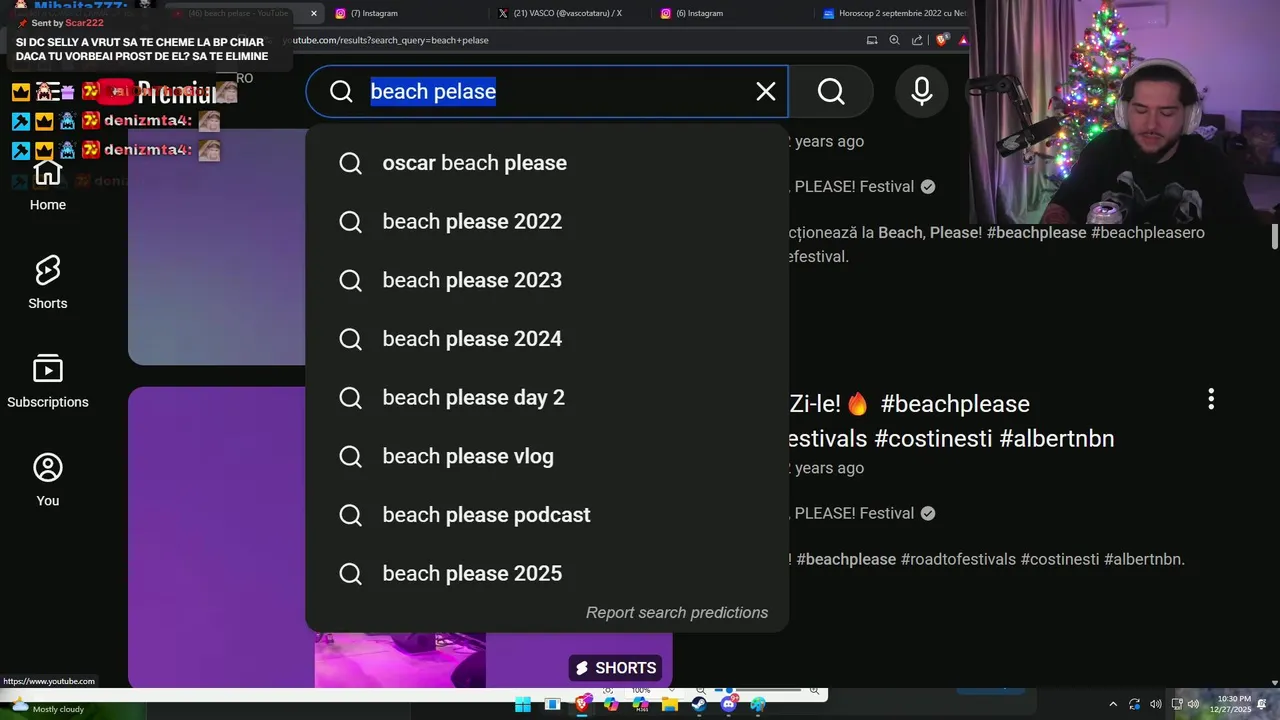This screenshot has height=720, width=1280.
Task: Click 'Report search predictions' link
Action: click(x=677, y=613)
